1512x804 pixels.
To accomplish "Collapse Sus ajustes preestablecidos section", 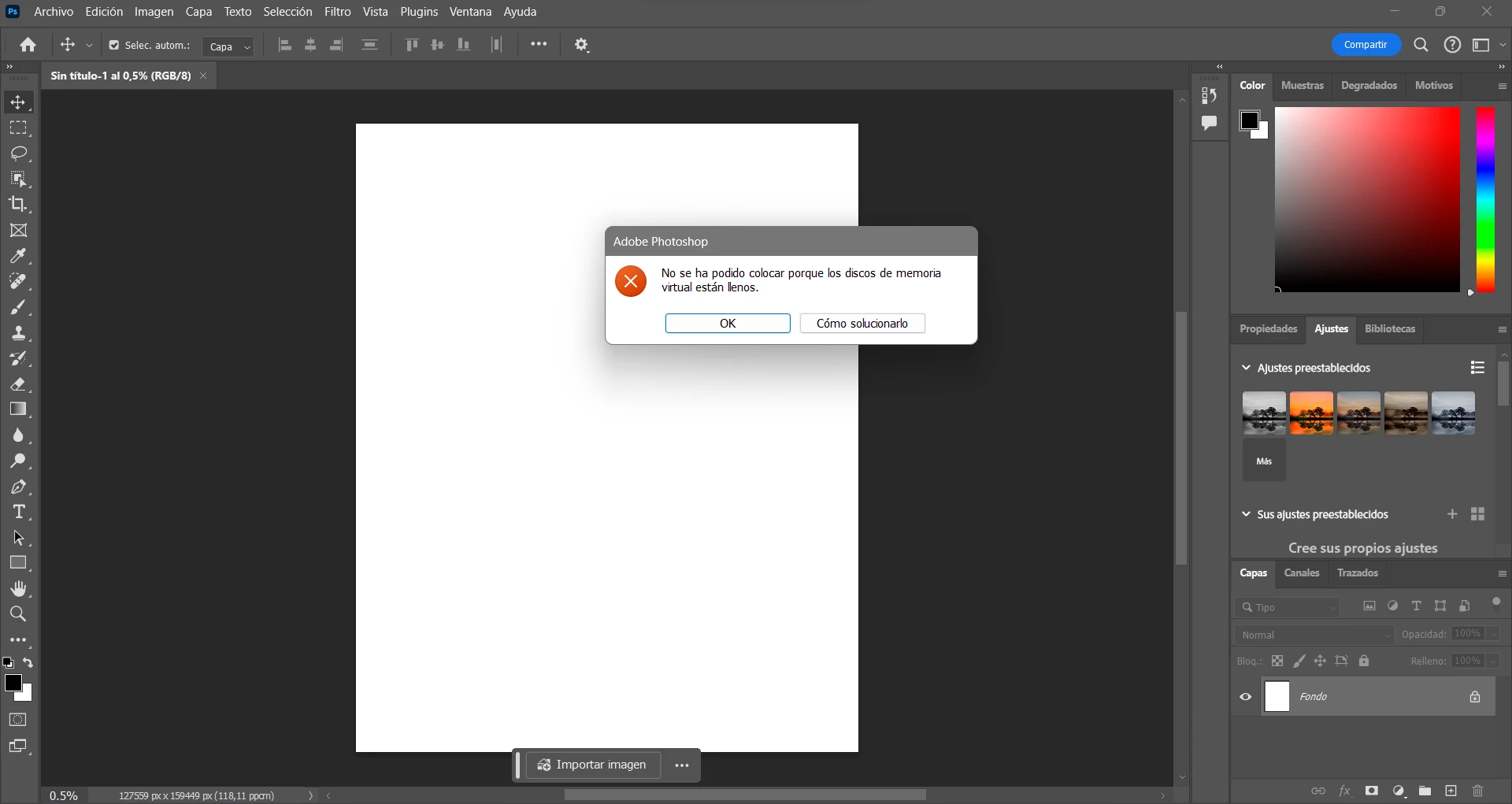I will (x=1246, y=514).
